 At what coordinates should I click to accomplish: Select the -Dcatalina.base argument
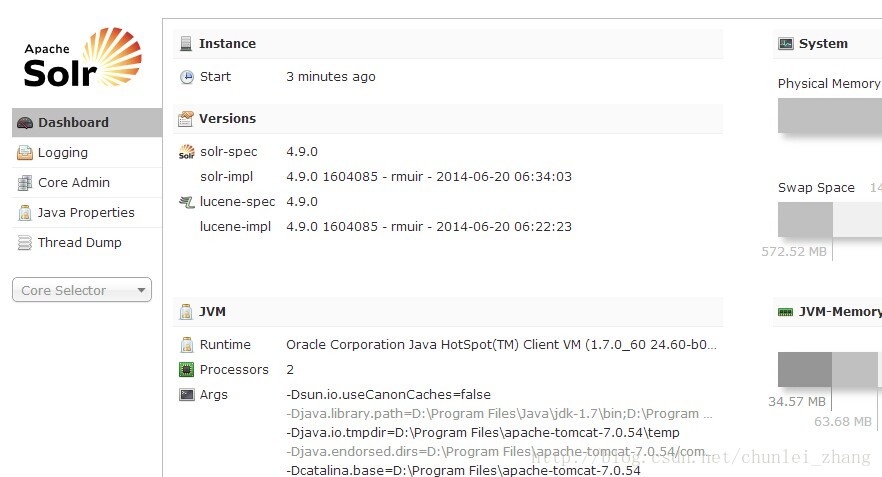pyautogui.click(x=463, y=470)
